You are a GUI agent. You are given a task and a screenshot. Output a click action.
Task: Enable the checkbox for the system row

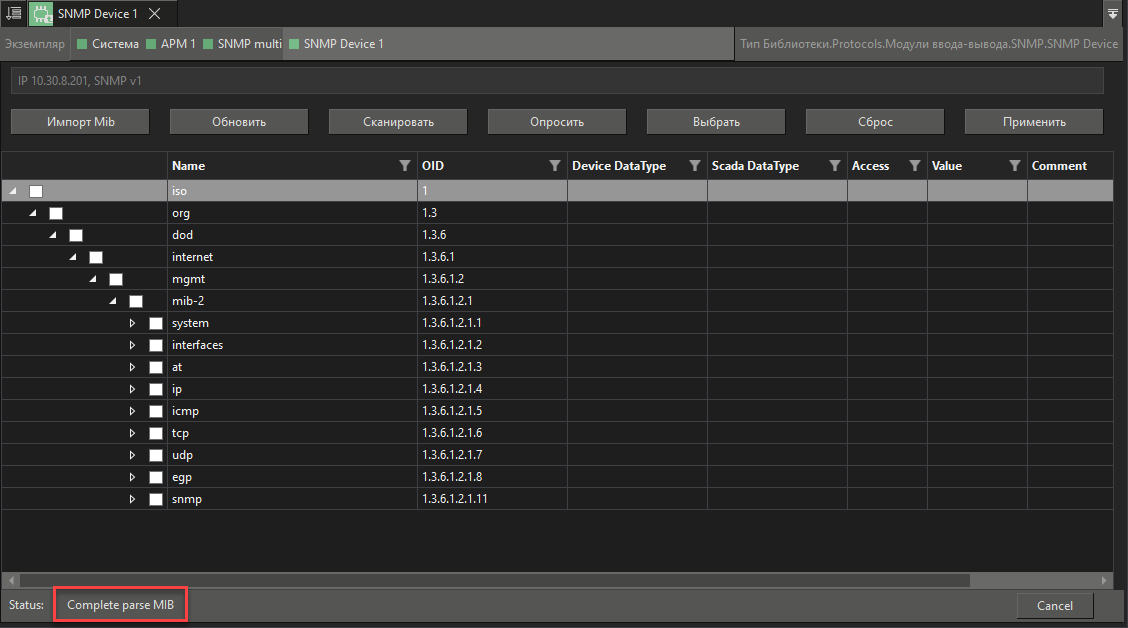coord(155,322)
